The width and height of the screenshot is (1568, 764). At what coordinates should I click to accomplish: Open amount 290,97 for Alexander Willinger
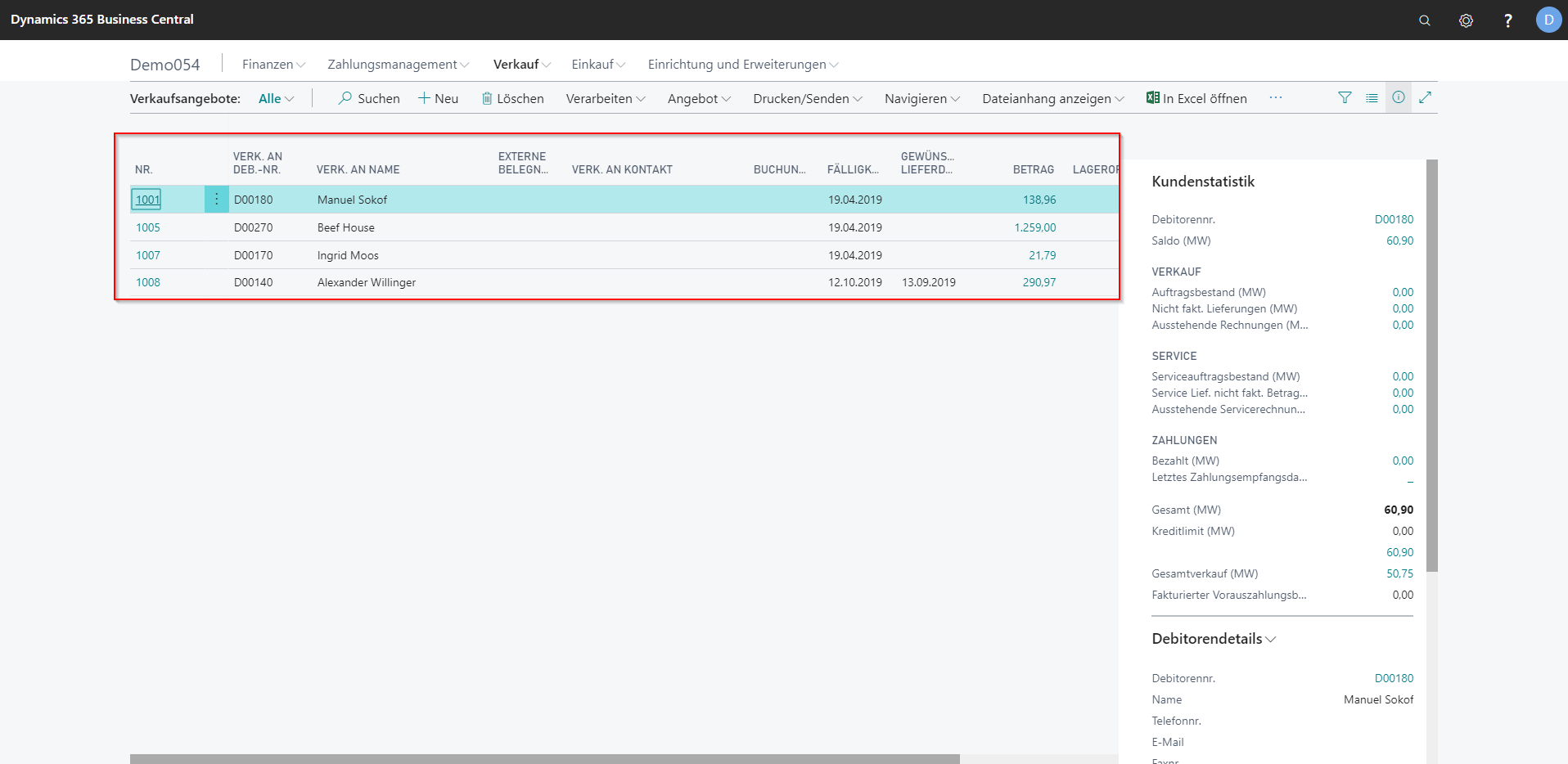point(1039,282)
